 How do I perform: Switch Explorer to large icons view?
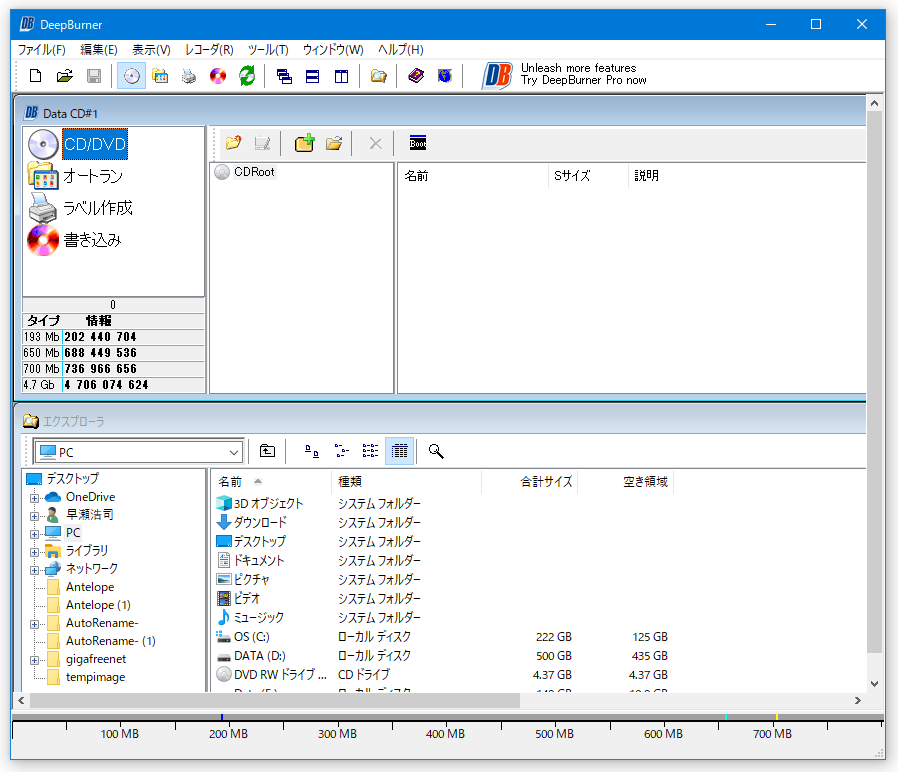coord(312,451)
